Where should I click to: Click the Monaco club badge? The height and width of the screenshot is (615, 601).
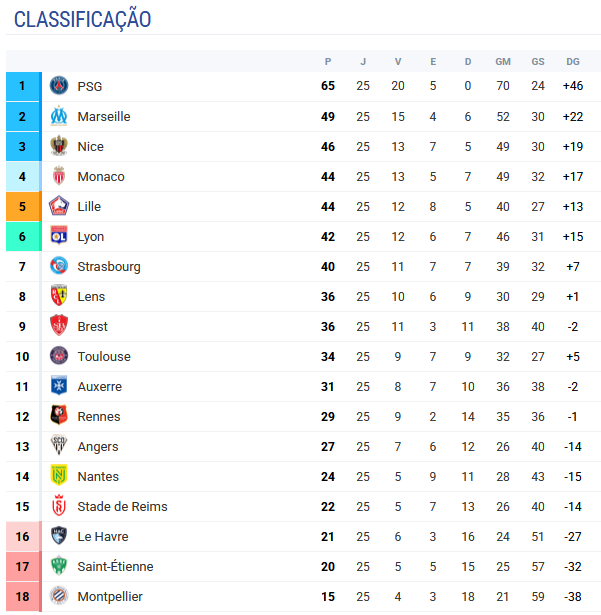pos(59,176)
